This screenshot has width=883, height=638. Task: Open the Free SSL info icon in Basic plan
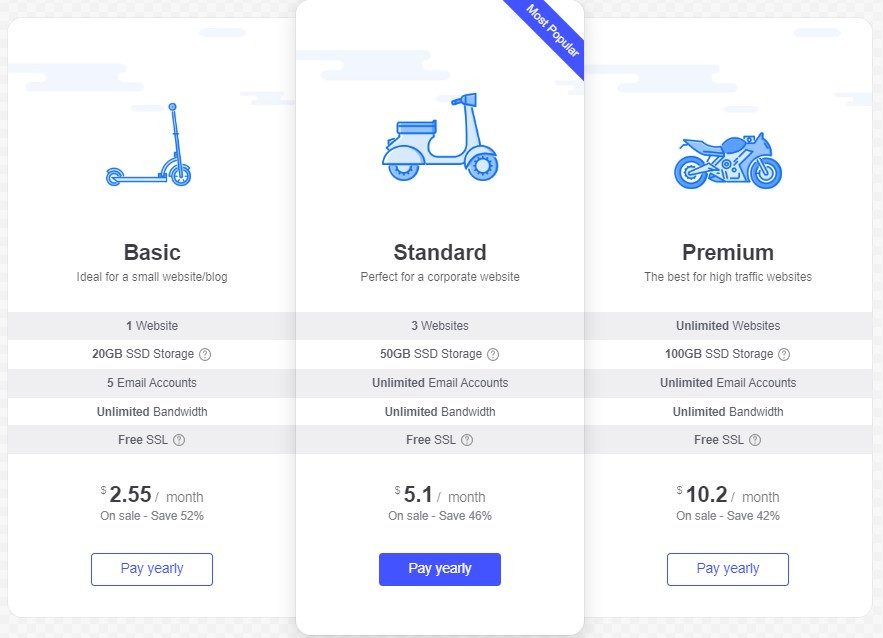click(179, 440)
